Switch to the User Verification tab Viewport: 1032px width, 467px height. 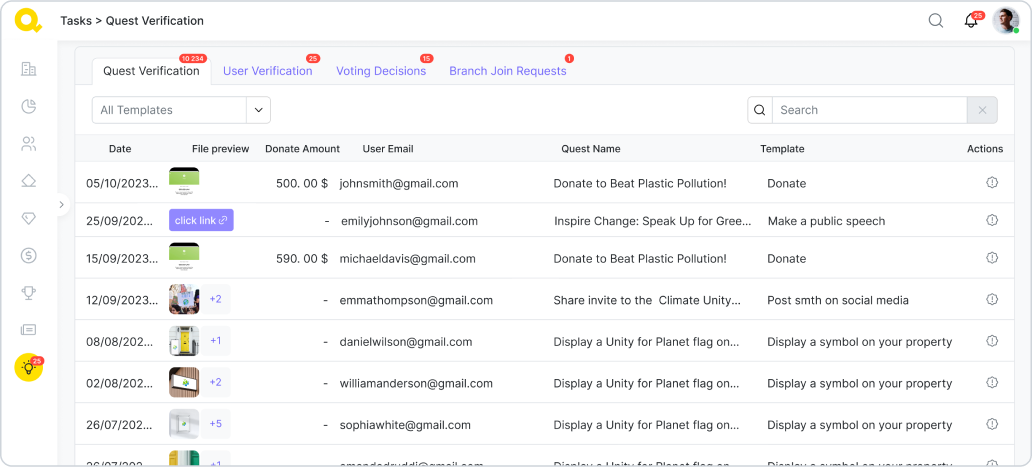tap(267, 71)
